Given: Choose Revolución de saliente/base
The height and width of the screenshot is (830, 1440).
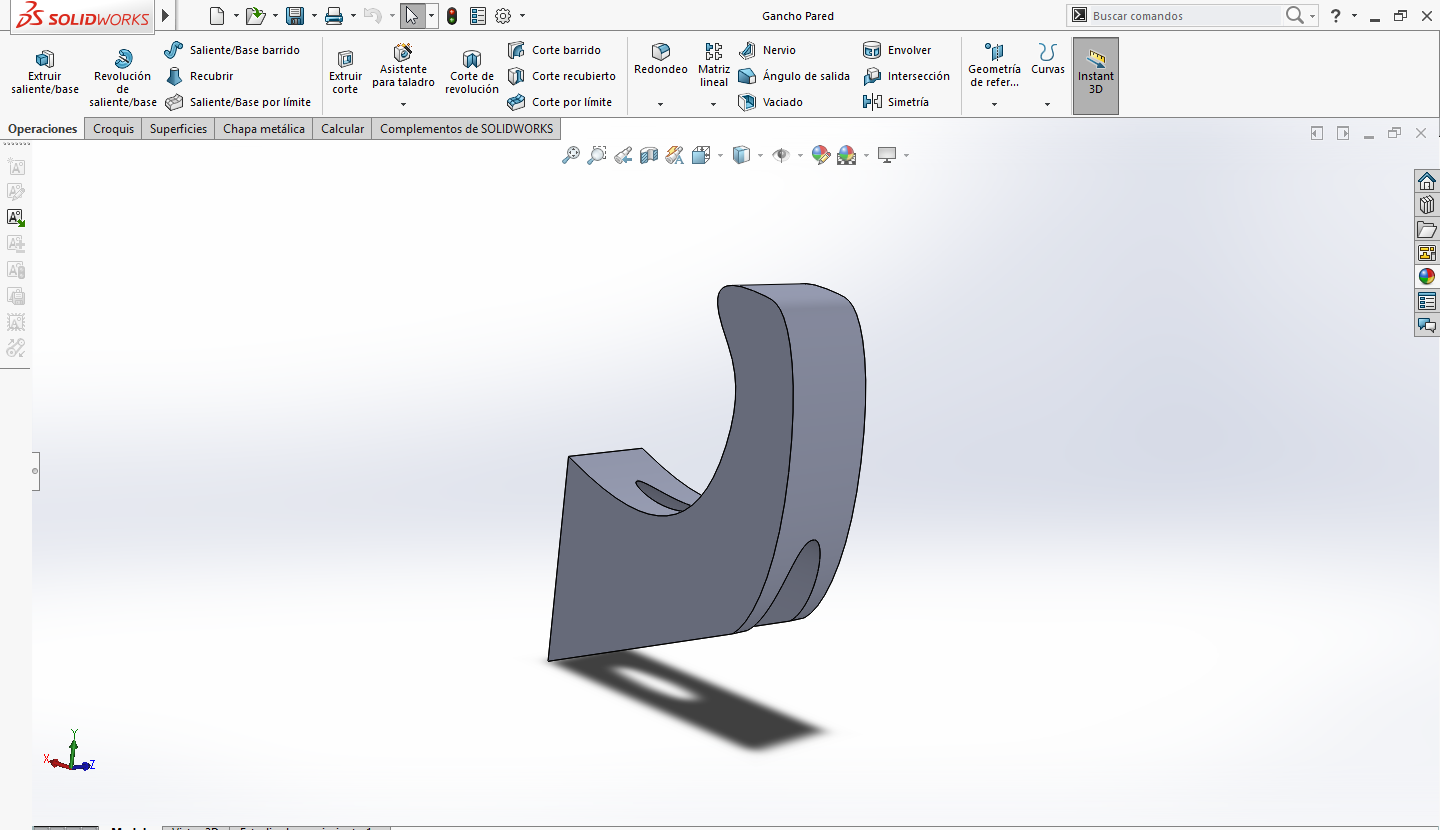Looking at the screenshot, I should 123,78.
